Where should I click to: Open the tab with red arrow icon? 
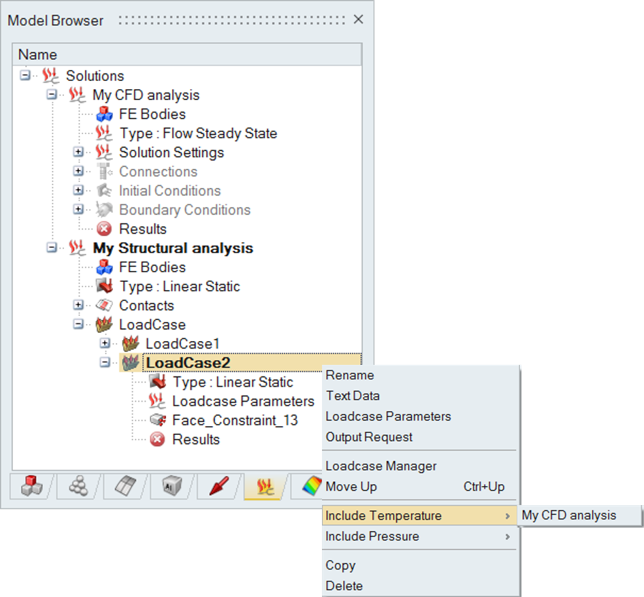click(x=219, y=487)
